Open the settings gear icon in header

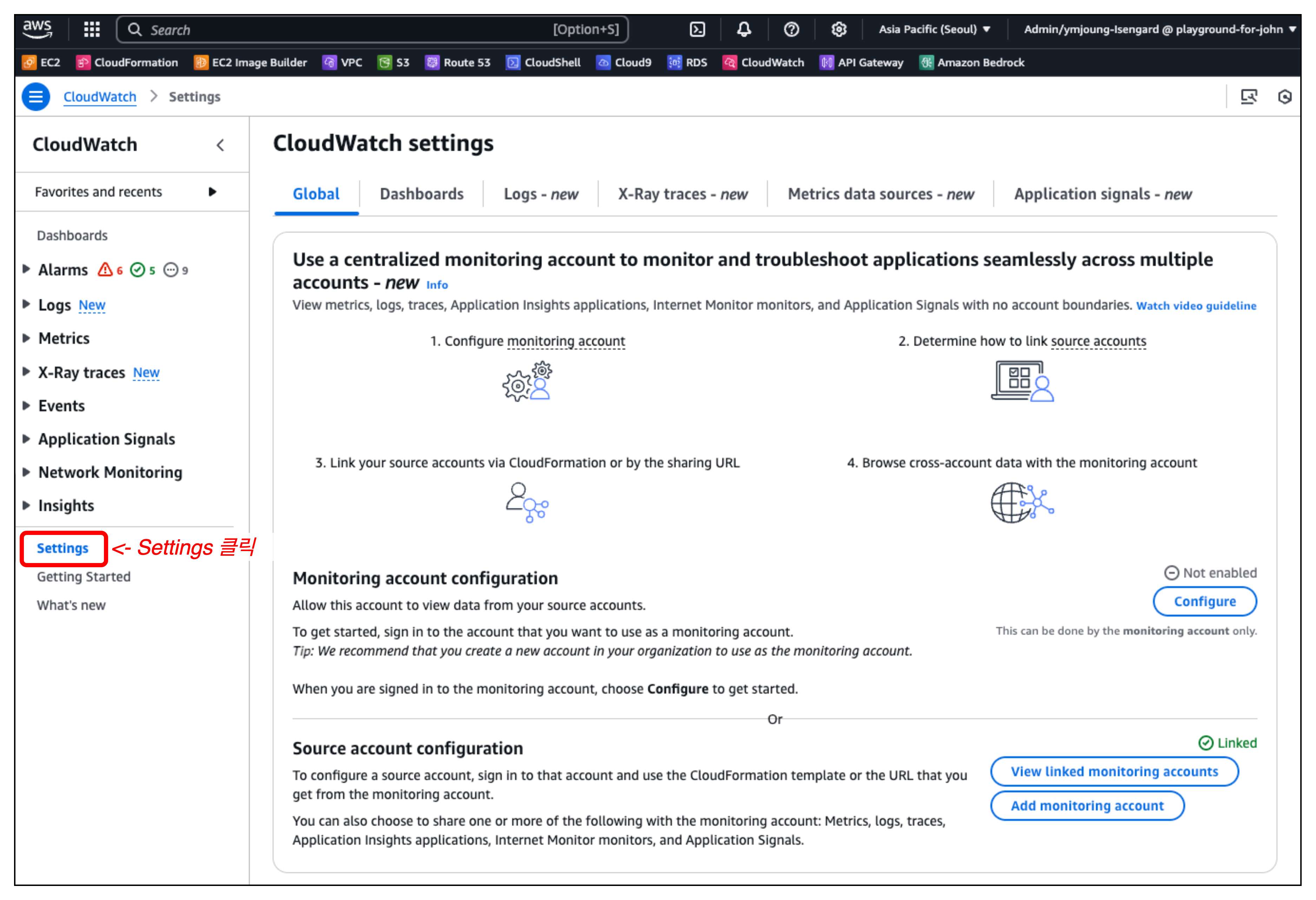tap(838, 29)
